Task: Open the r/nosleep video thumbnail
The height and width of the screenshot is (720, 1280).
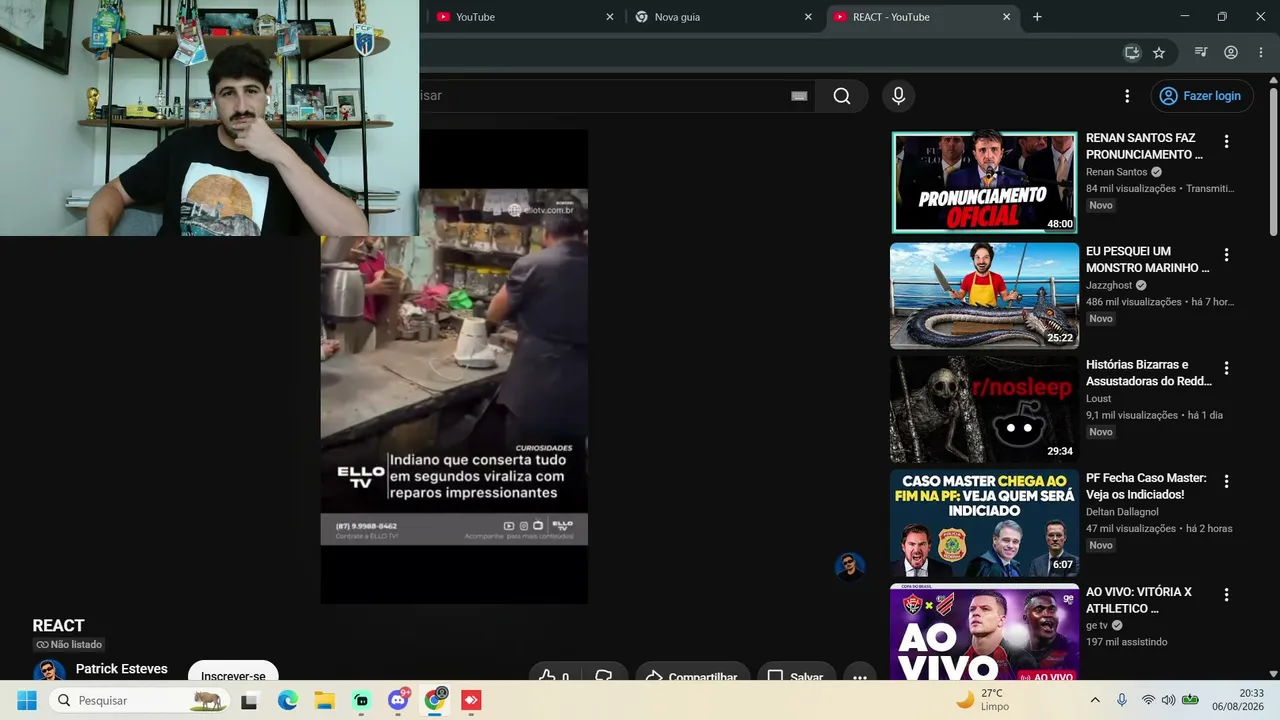Action: pyautogui.click(x=985, y=409)
